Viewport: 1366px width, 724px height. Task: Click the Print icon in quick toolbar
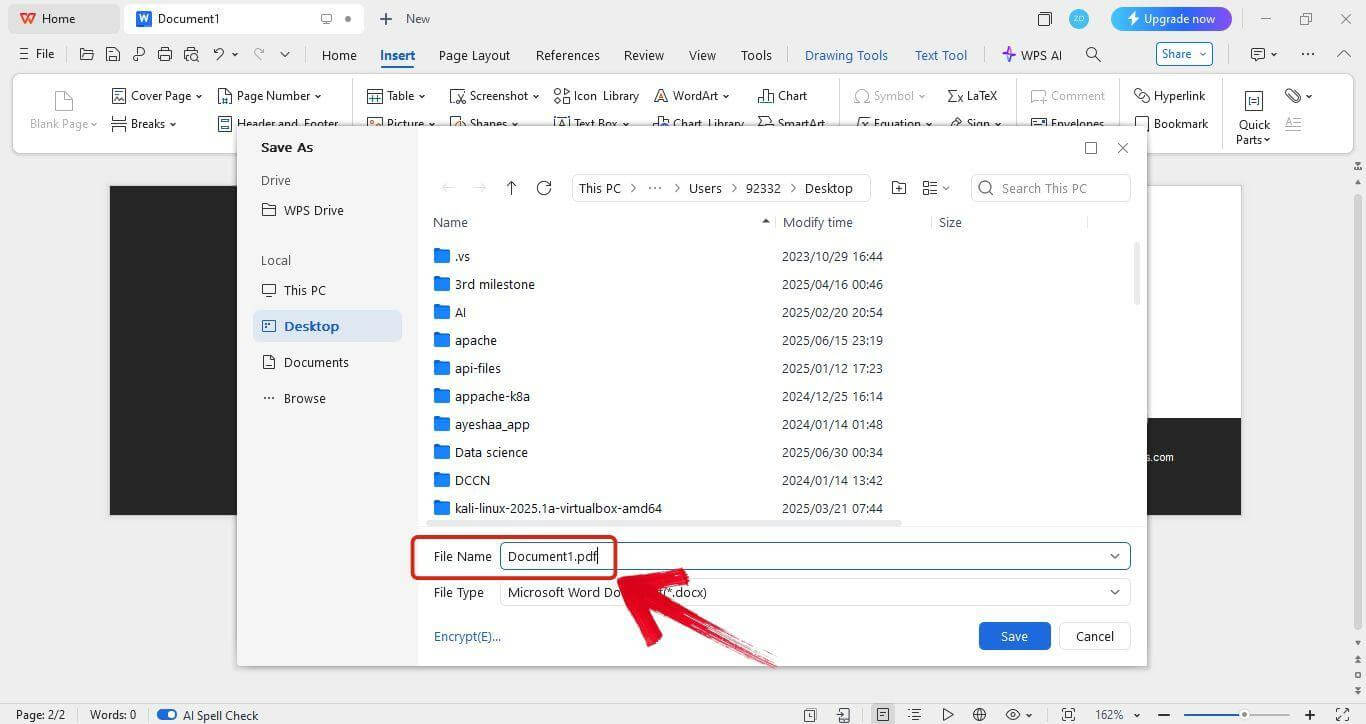(165, 54)
